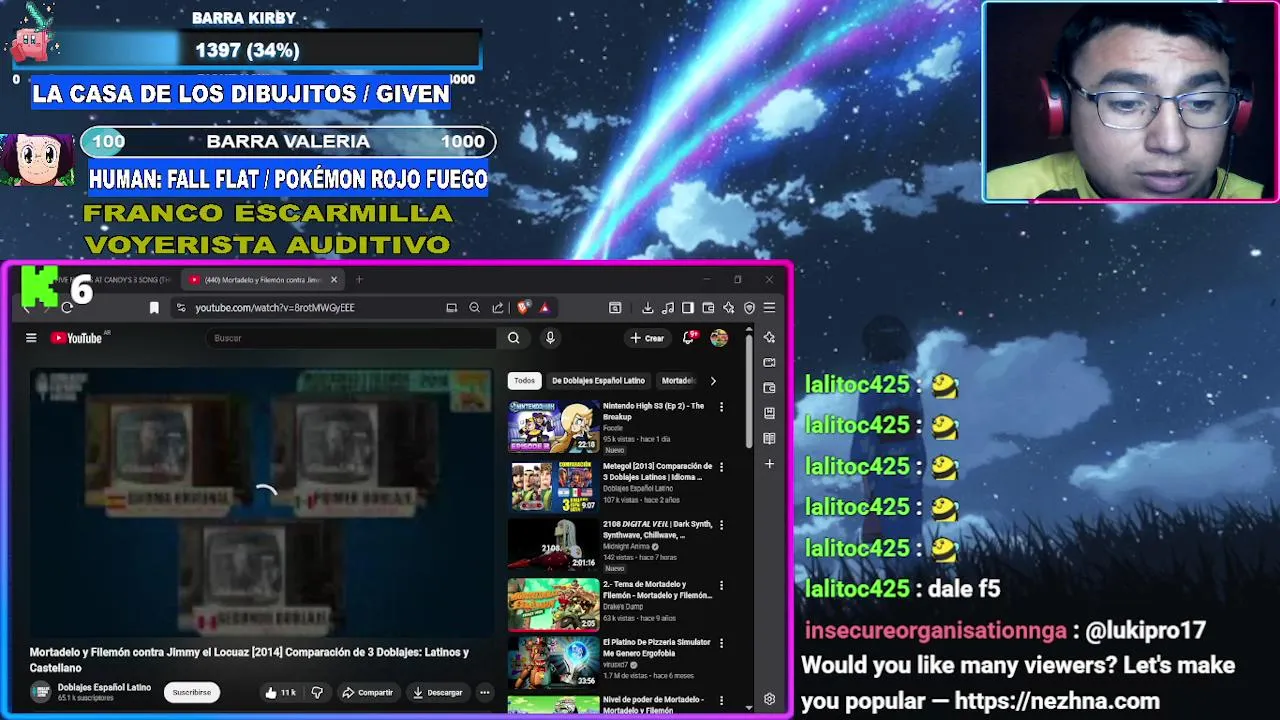
Task: Add a sidebar item with plus icon
Action: 769,464
